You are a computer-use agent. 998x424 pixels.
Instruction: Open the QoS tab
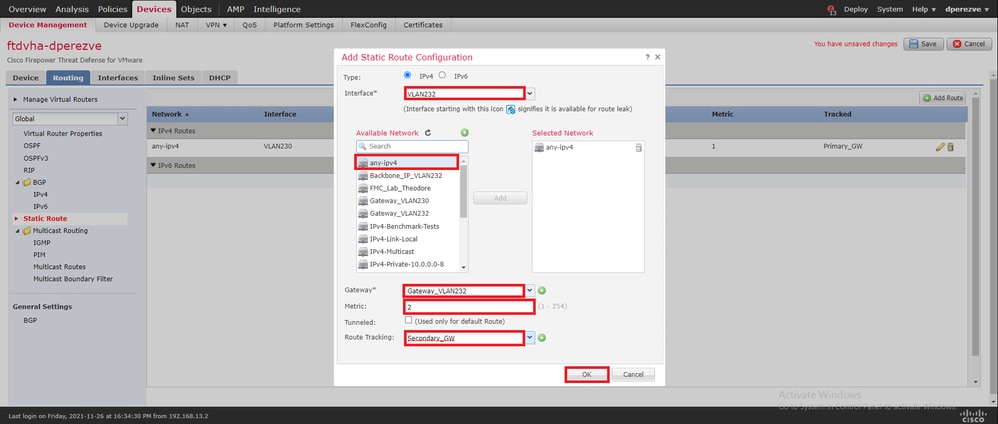[x=250, y=25]
